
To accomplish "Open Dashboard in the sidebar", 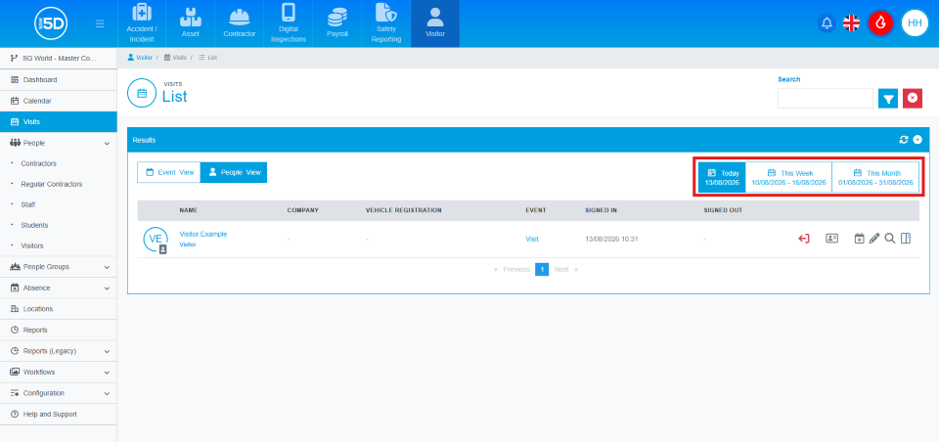I will point(58,80).
